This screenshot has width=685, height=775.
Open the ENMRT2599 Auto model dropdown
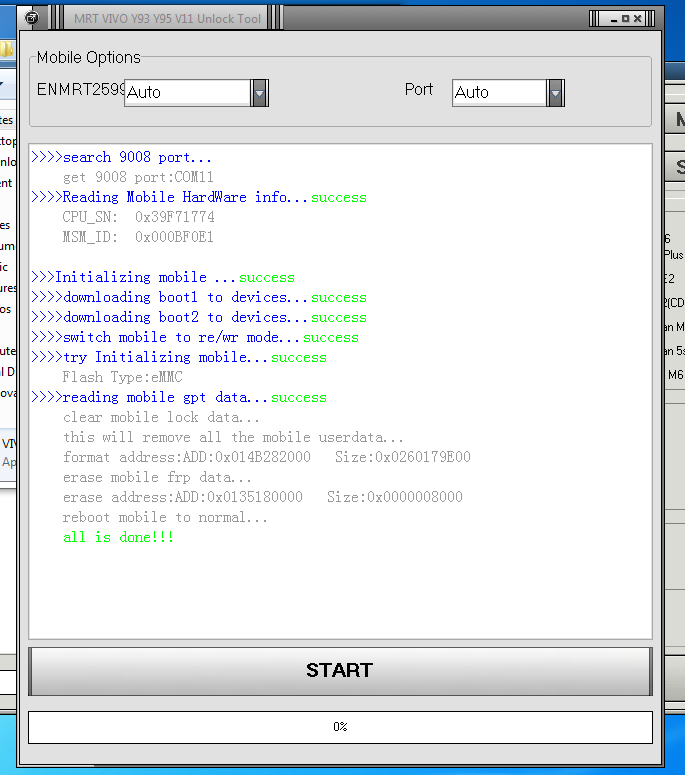tap(259, 93)
